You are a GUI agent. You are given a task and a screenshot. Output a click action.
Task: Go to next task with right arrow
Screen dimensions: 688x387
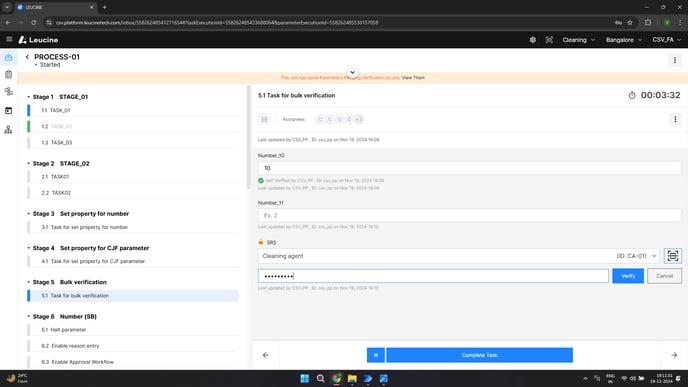[674, 355]
